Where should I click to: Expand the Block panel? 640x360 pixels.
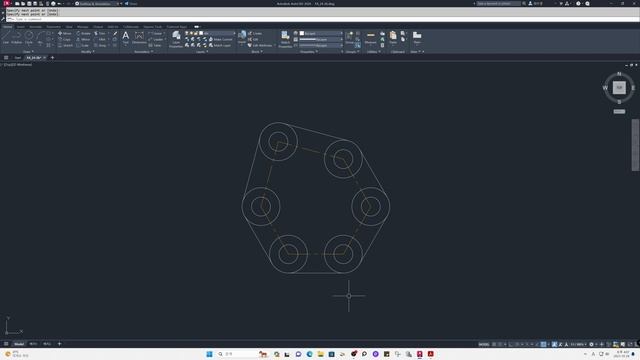[257, 52]
